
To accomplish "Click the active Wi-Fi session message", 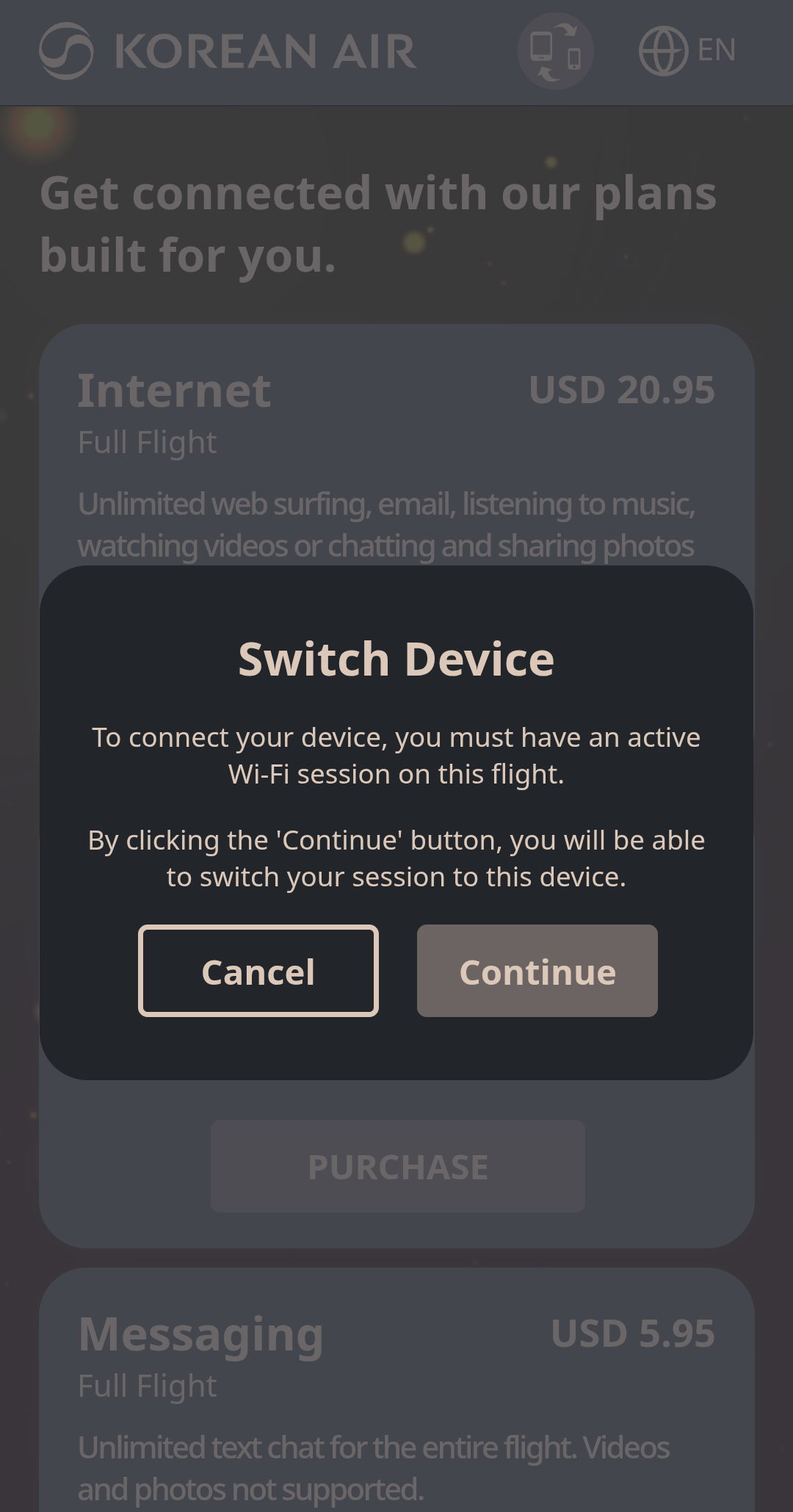I will click(396, 756).
